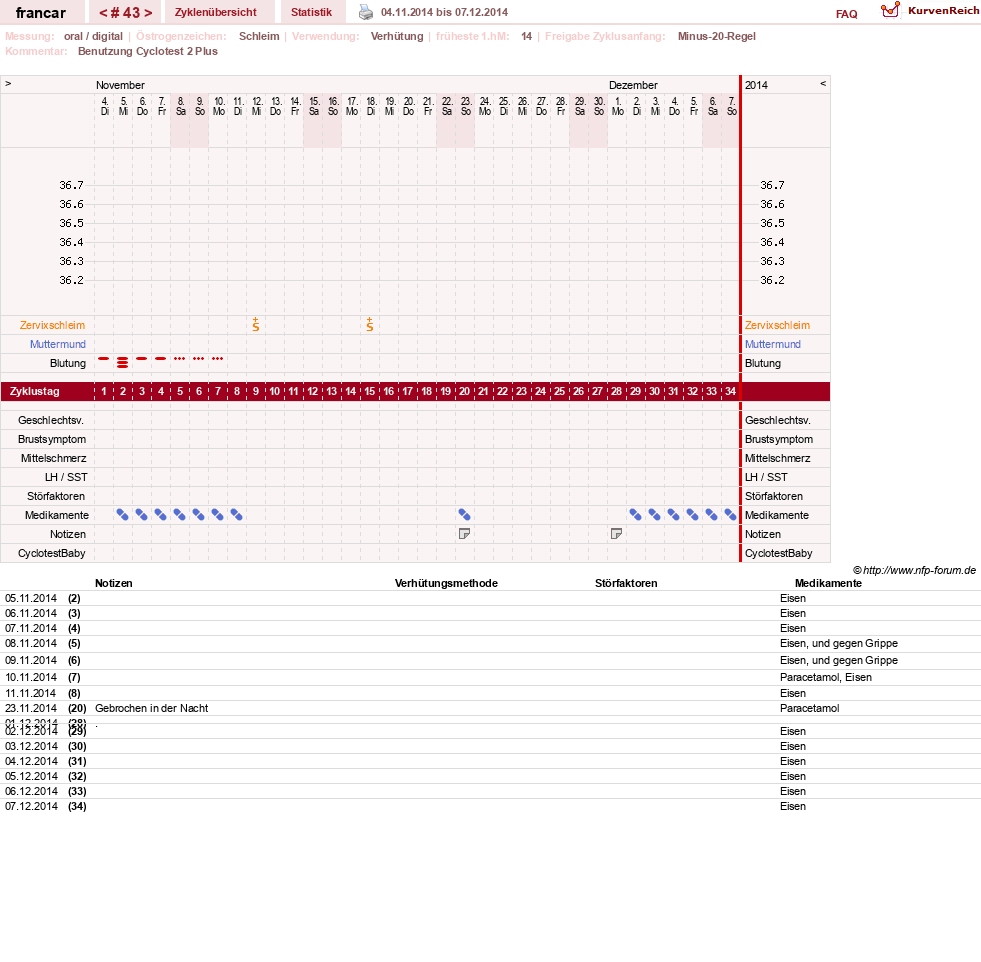The image size is (981, 962).
Task: Click the cervical mucus S+ symbol on cycle day 9
Action: 256,324
